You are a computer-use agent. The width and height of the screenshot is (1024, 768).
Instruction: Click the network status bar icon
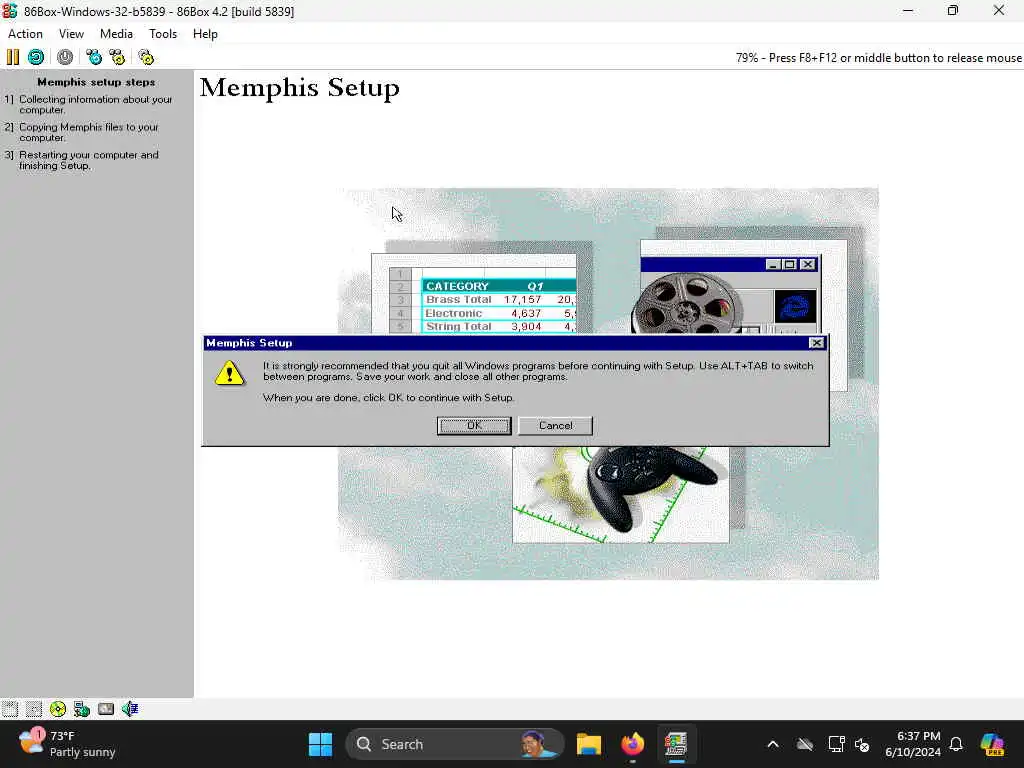coord(82,709)
